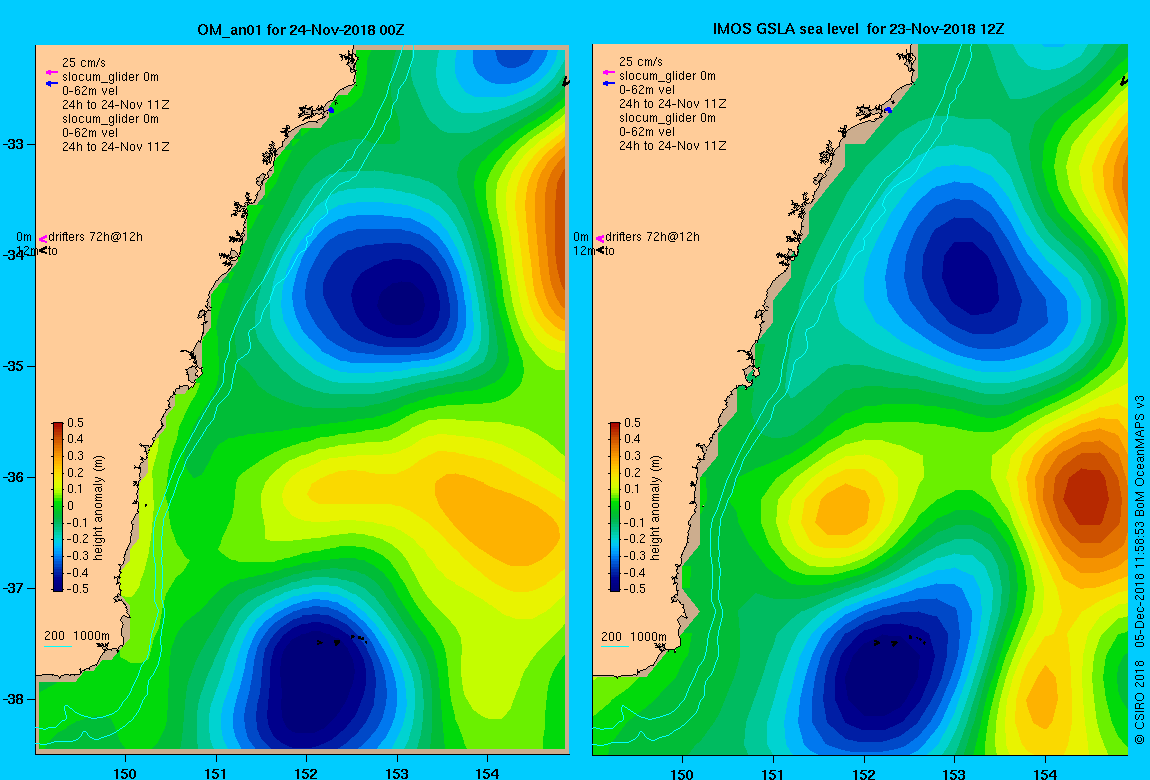Click latitude label '-36' on left axis
Screen dimensions: 1150x780
13,477
